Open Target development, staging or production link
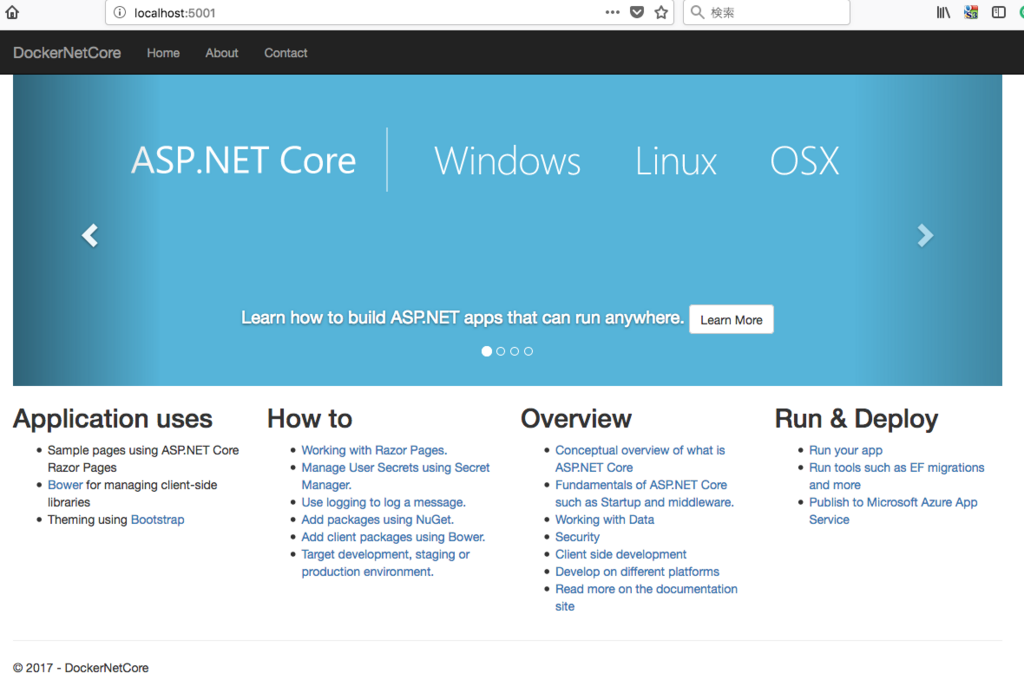 click(x=385, y=563)
